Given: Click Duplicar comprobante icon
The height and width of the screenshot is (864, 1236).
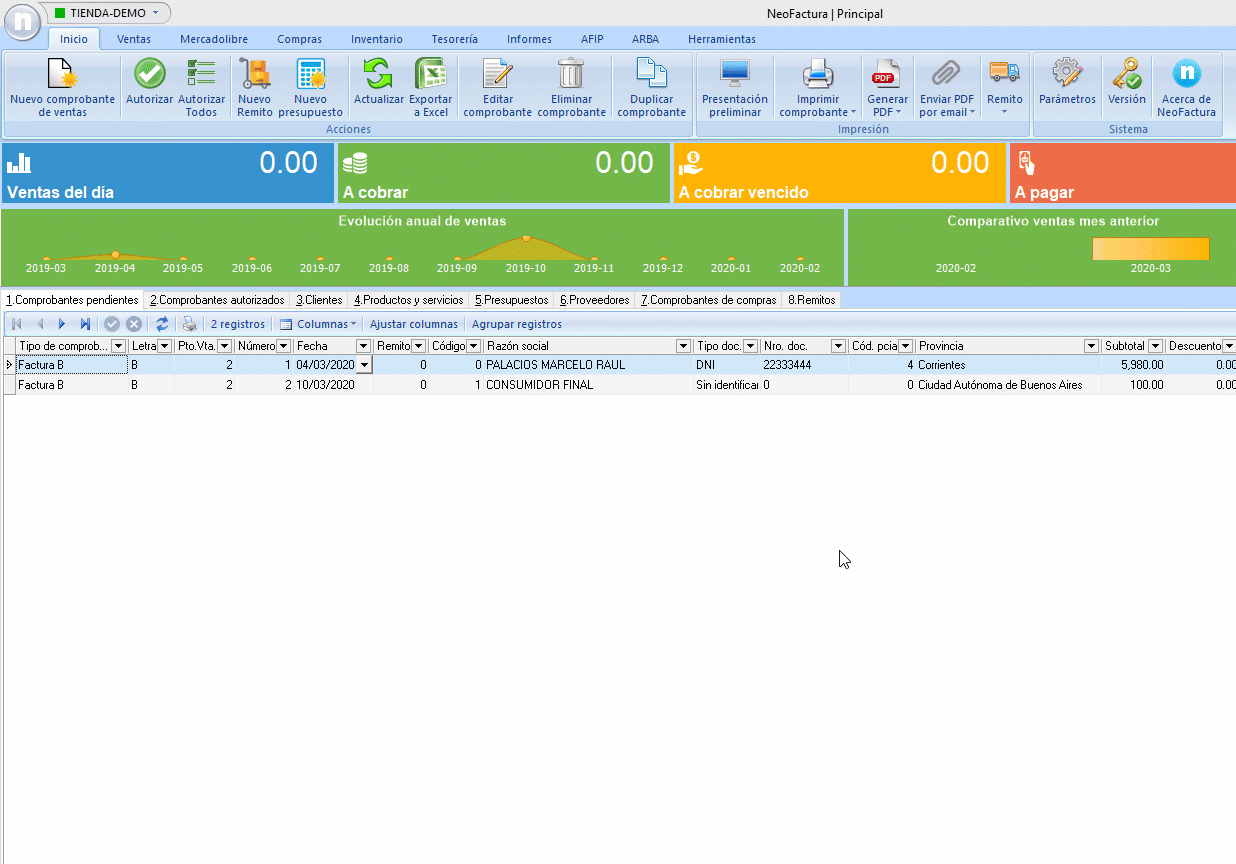Looking at the screenshot, I should pyautogui.click(x=651, y=75).
